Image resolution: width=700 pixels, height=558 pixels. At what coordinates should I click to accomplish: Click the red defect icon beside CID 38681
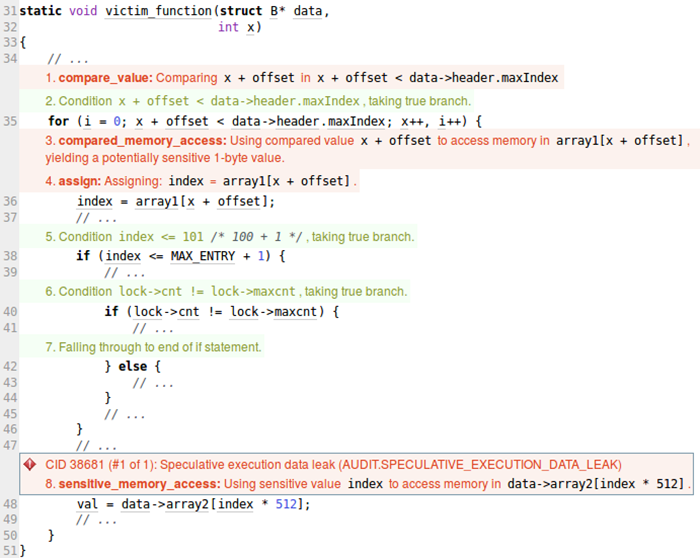[30, 464]
